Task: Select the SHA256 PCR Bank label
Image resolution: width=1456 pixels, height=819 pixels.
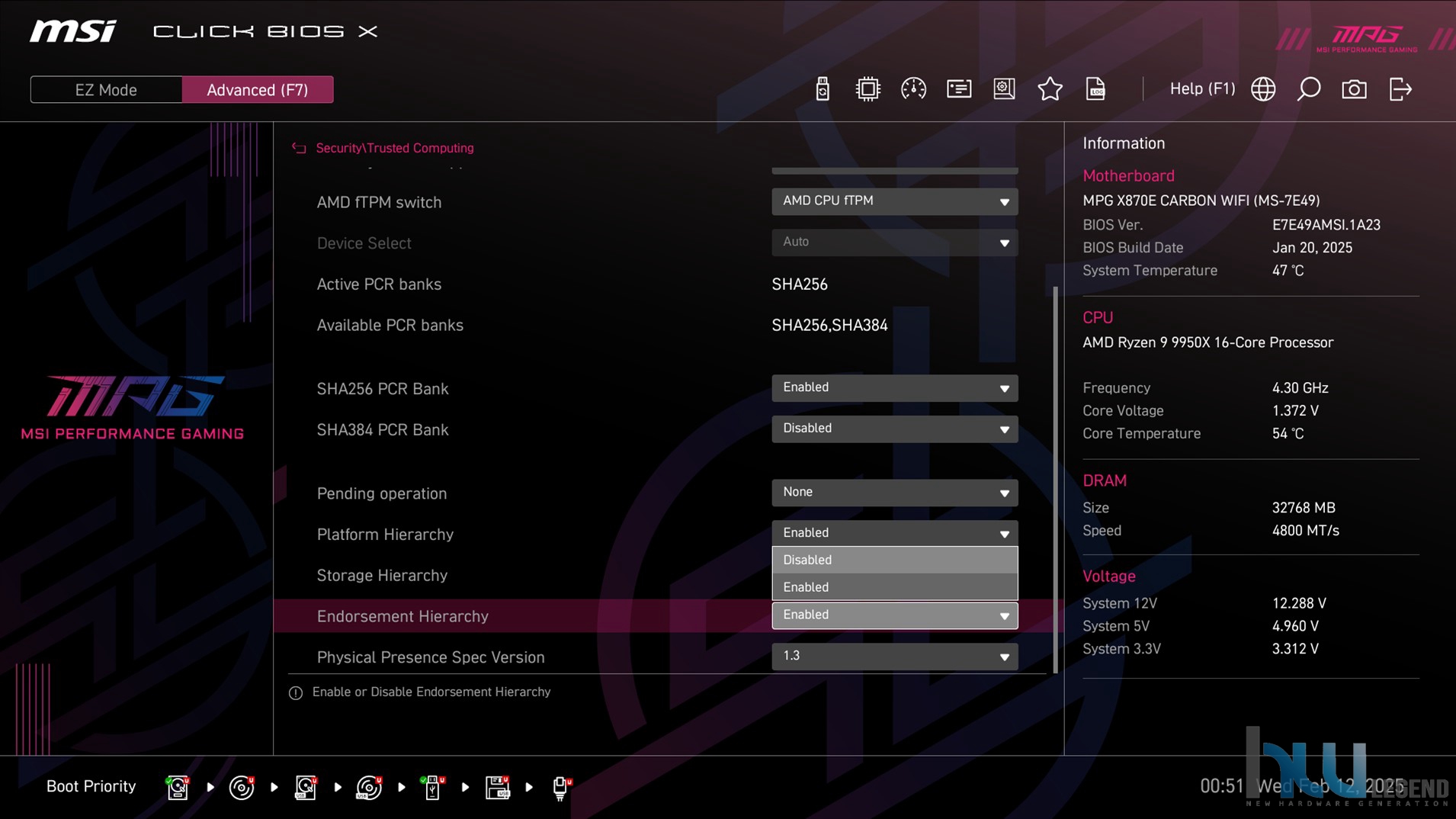Action: 383,389
